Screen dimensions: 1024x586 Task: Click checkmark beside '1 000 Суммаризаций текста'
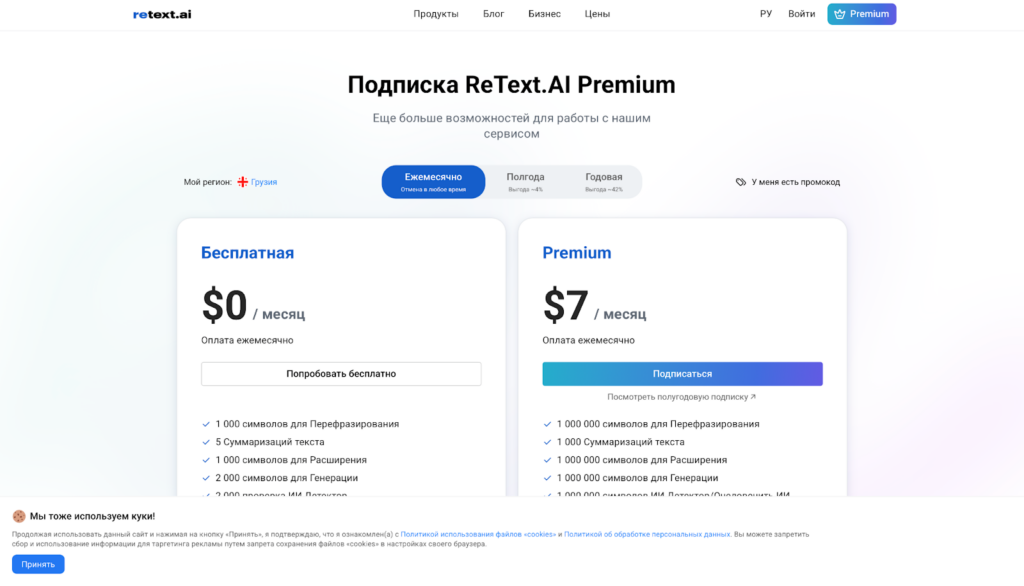point(547,442)
